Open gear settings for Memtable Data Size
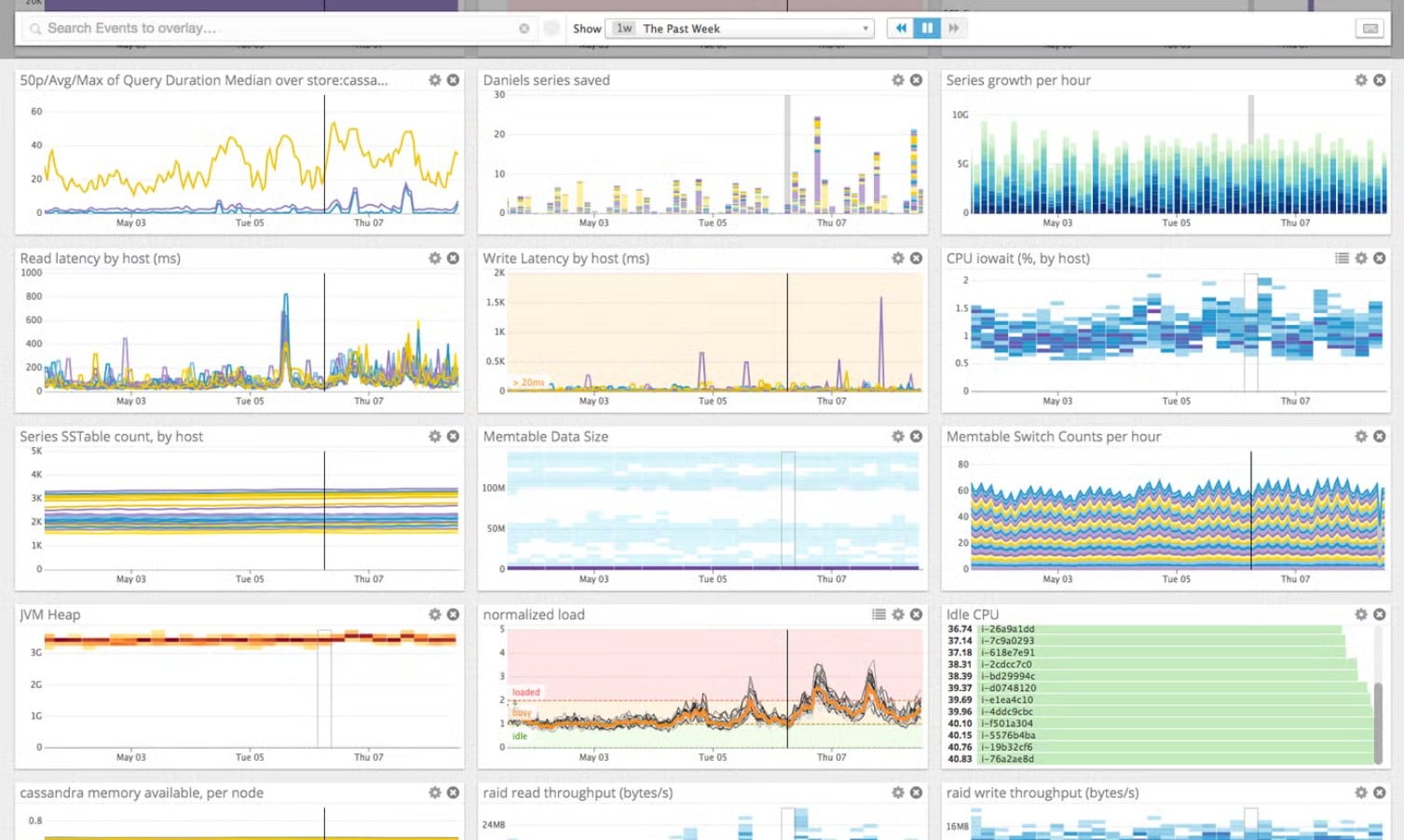 click(898, 436)
